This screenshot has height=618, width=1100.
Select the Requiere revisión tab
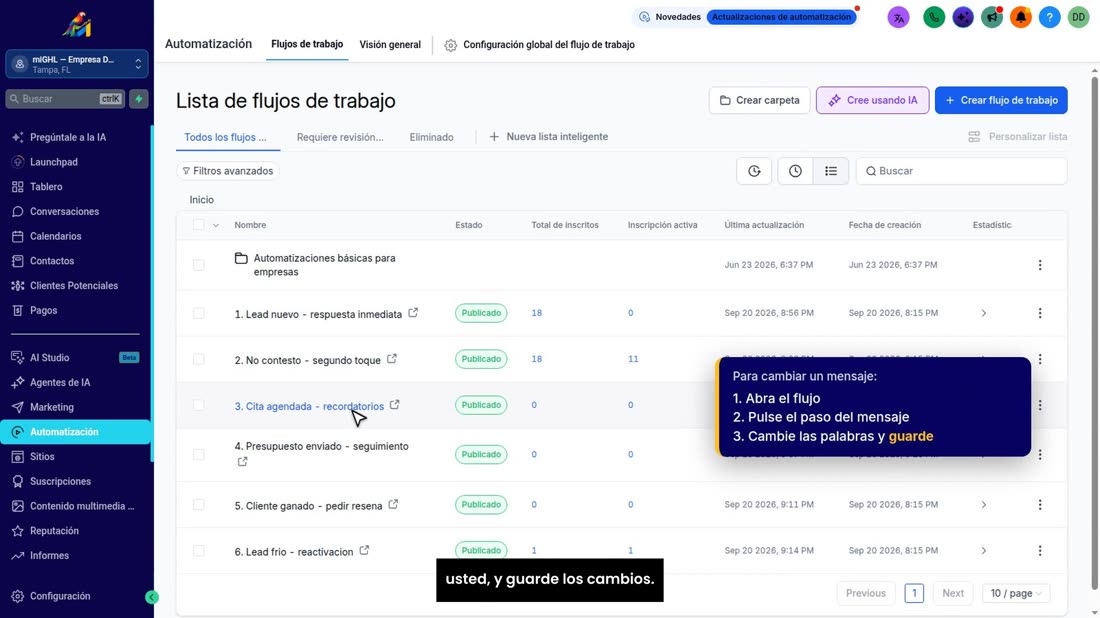click(x=340, y=137)
